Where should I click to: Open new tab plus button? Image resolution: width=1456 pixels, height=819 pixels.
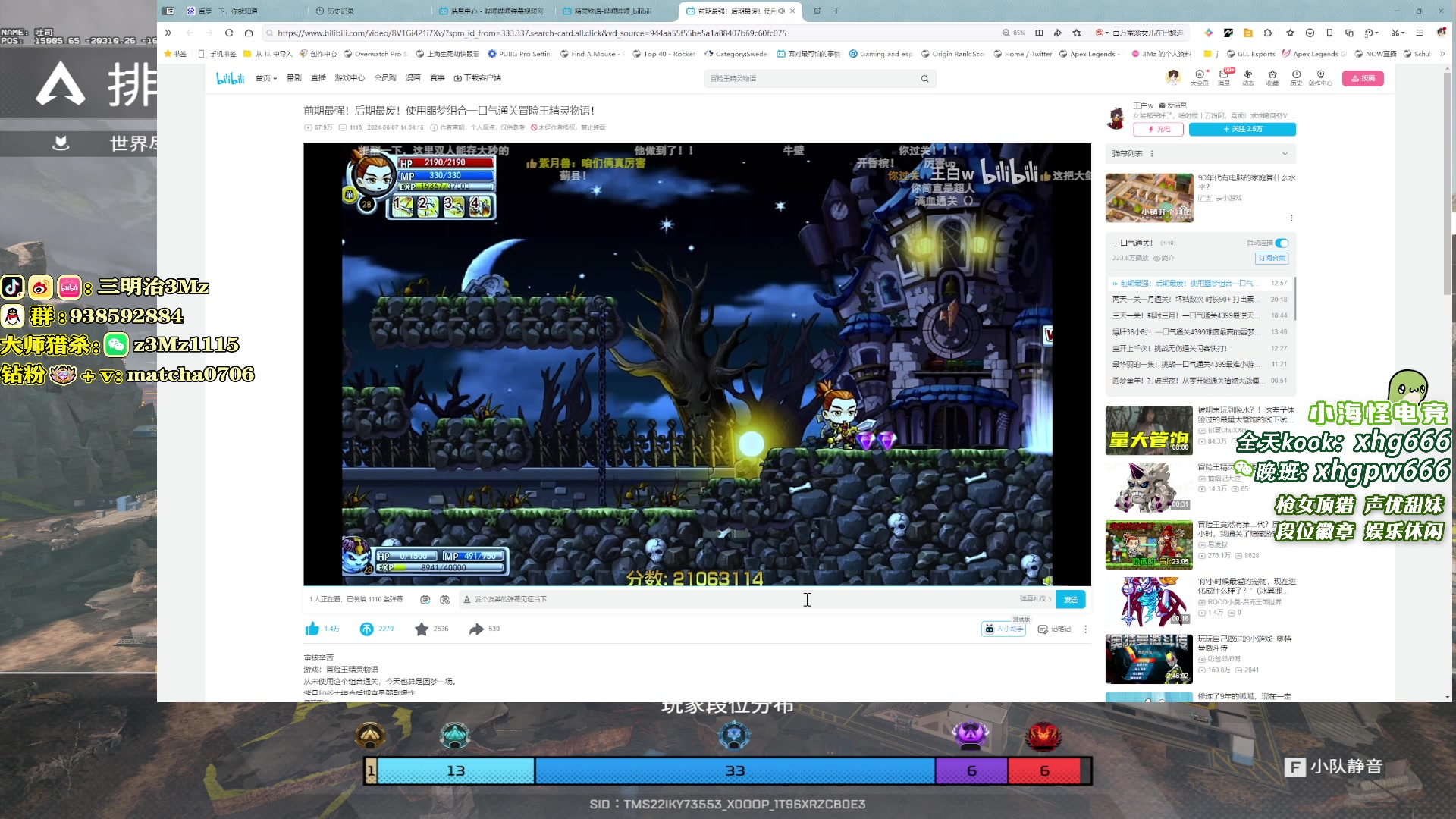coord(836,11)
